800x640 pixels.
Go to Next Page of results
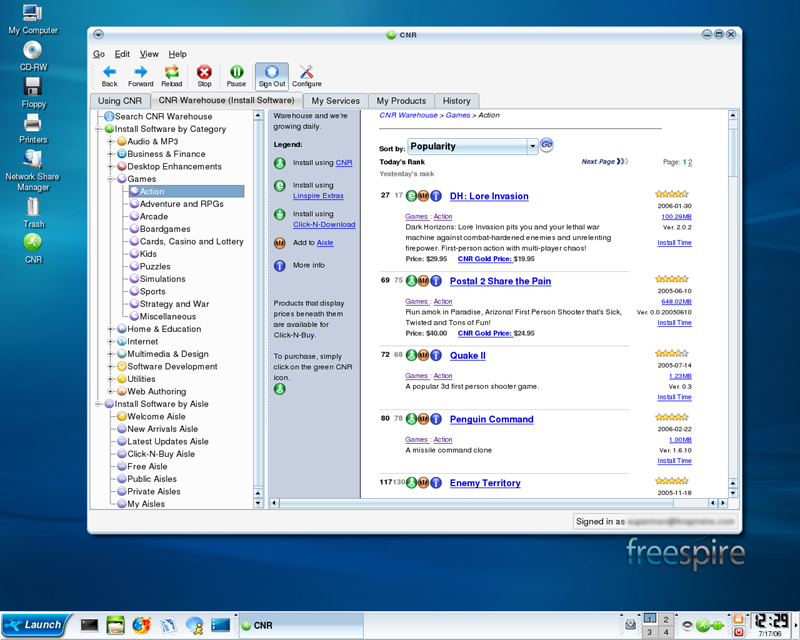(x=604, y=161)
